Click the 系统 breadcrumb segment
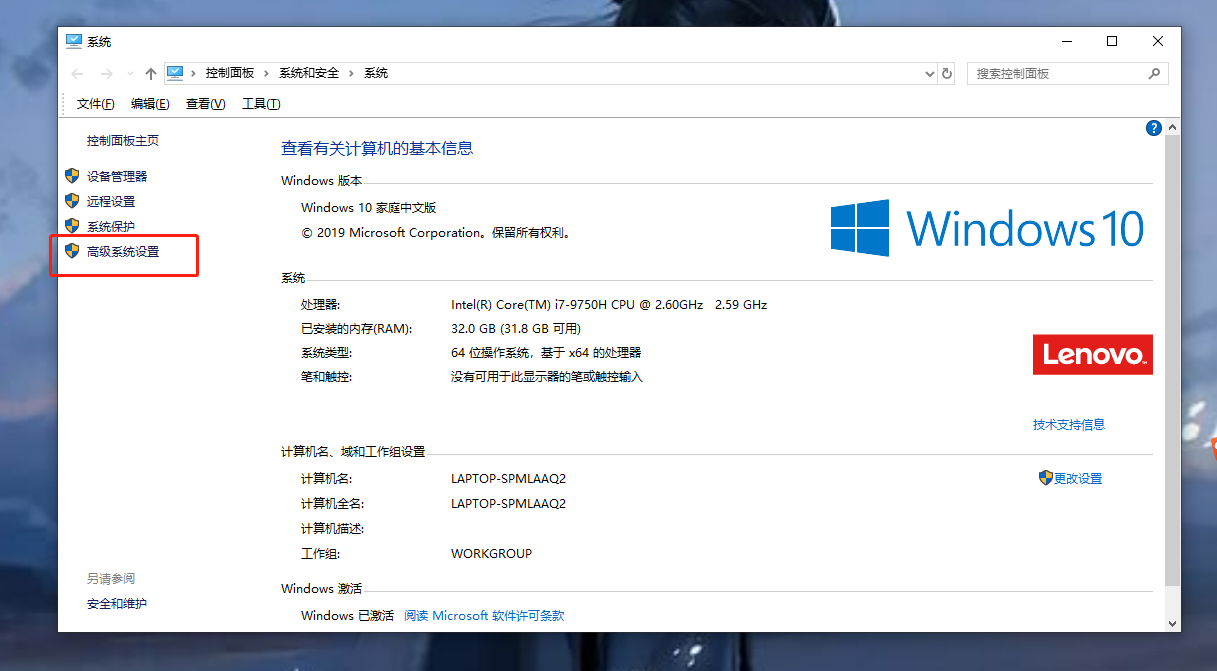The height and width of the screenshot is (671, 1217). click(376, 73)
